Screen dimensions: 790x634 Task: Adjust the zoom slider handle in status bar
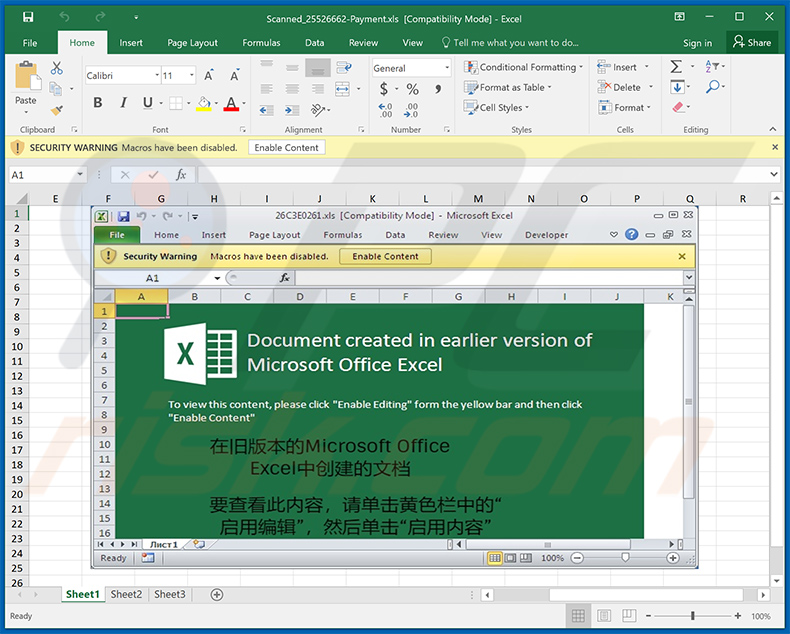coord(693,616)
